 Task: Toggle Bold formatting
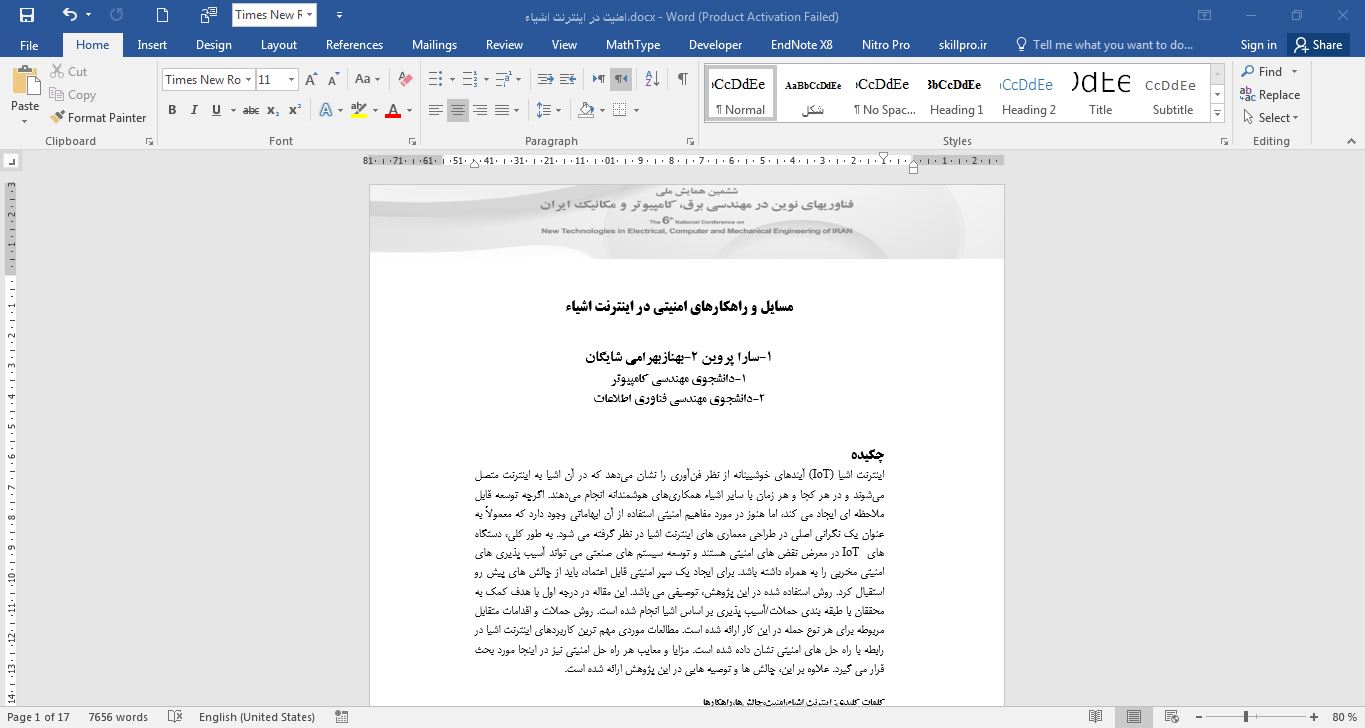[x=172, y=110]
